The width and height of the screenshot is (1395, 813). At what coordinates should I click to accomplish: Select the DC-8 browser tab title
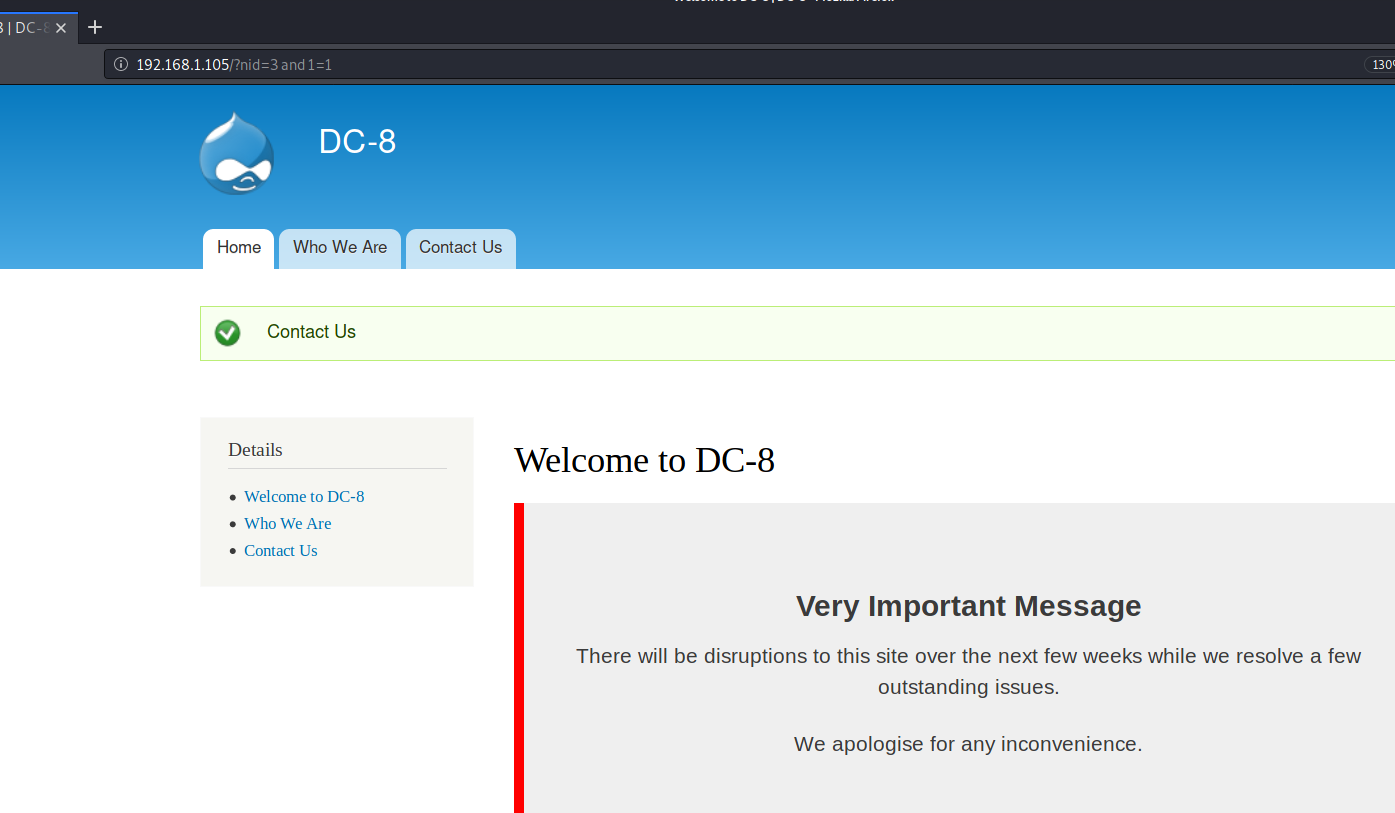(26, 28)
